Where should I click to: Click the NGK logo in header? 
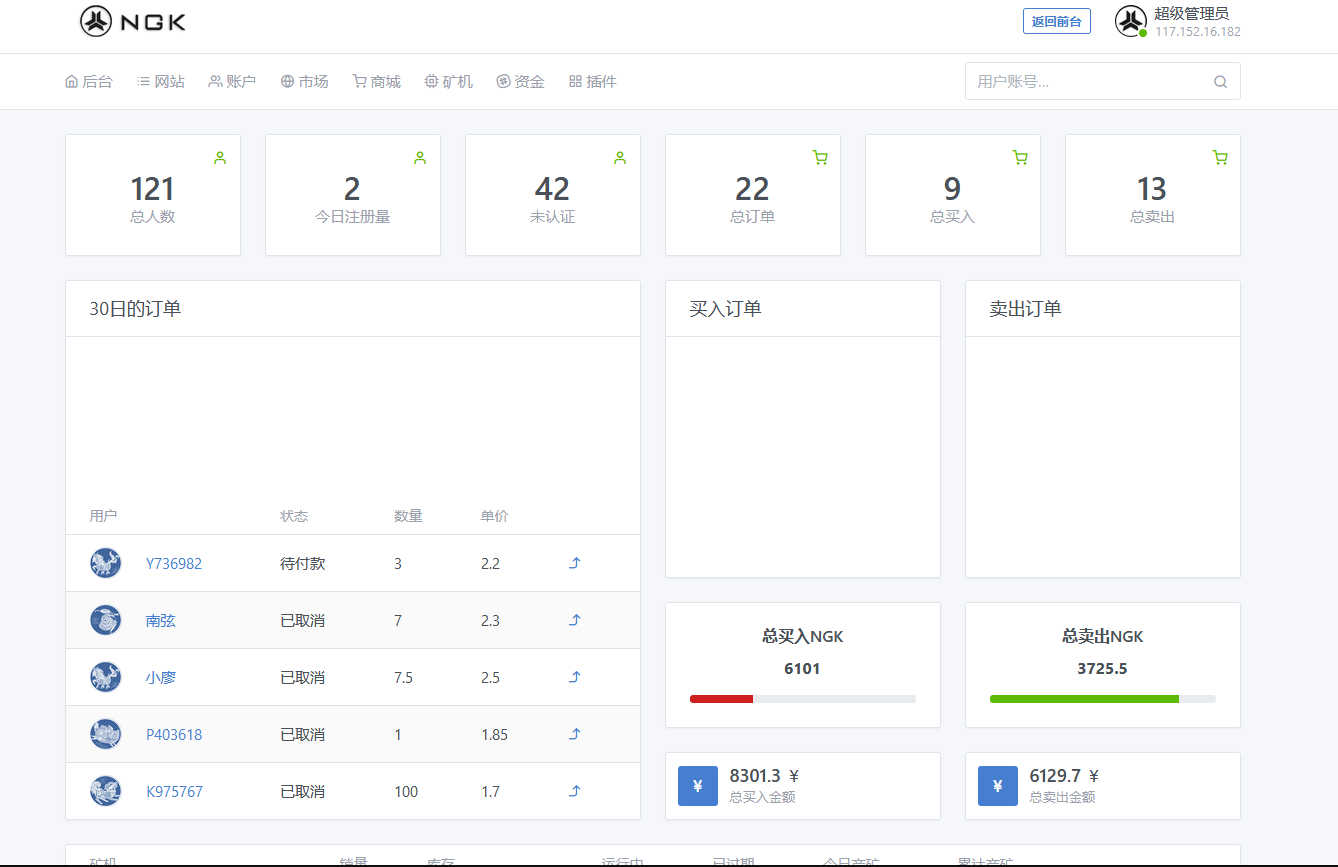133,21
